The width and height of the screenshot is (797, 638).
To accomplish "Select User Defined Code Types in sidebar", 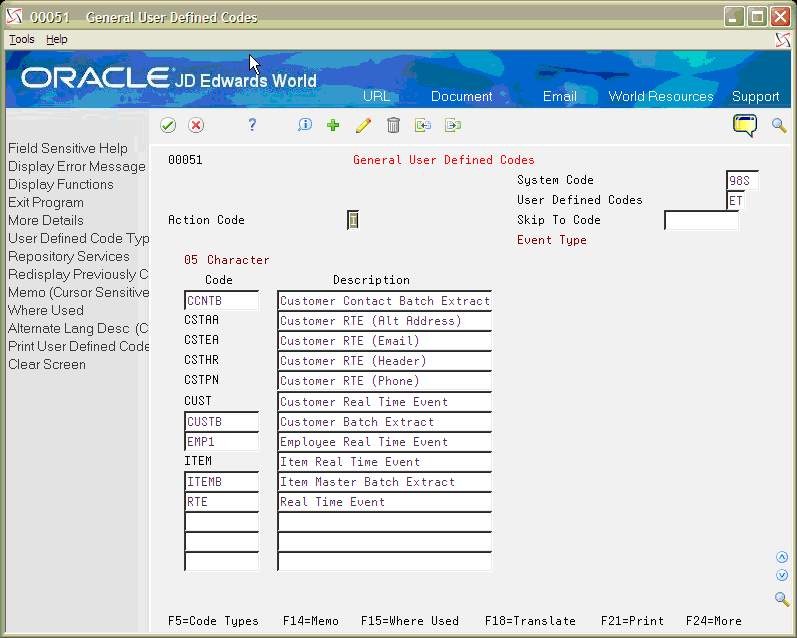I will coord(78,238).
